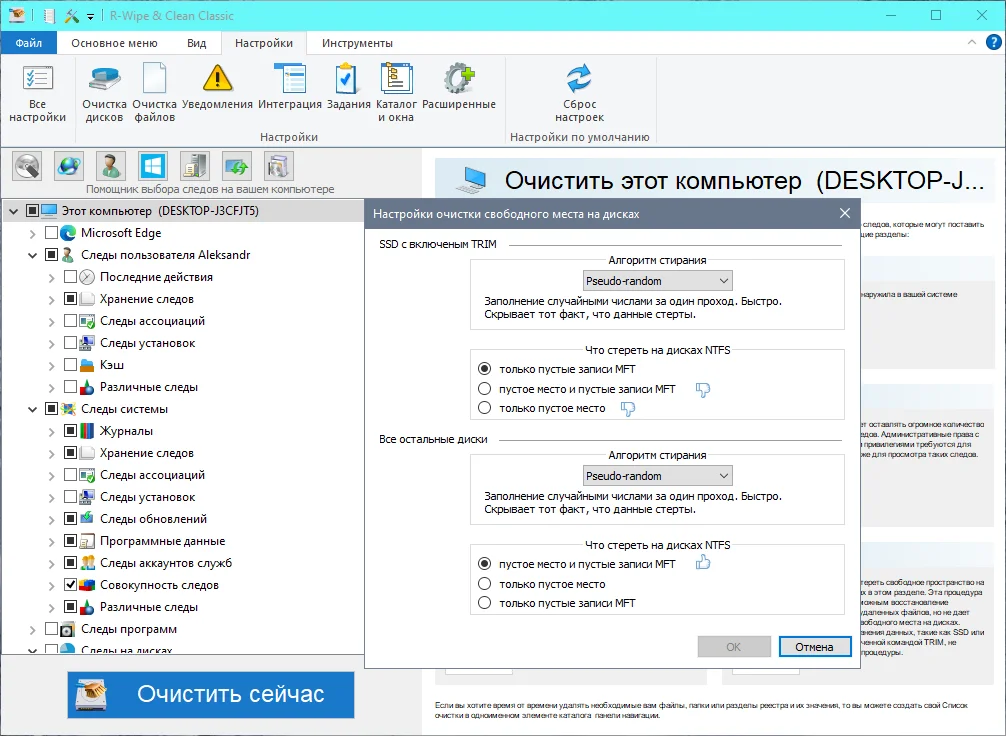This screenshot has height=736, width=1006.
Task: Click the Microsoft Edge icon in the tree
Action: click(x=68, y=233)
